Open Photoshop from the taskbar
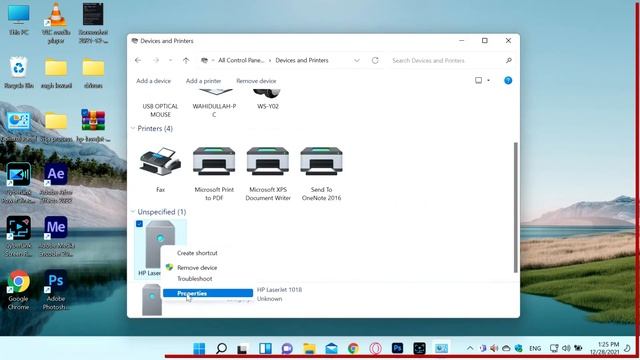 pos(398,348)
